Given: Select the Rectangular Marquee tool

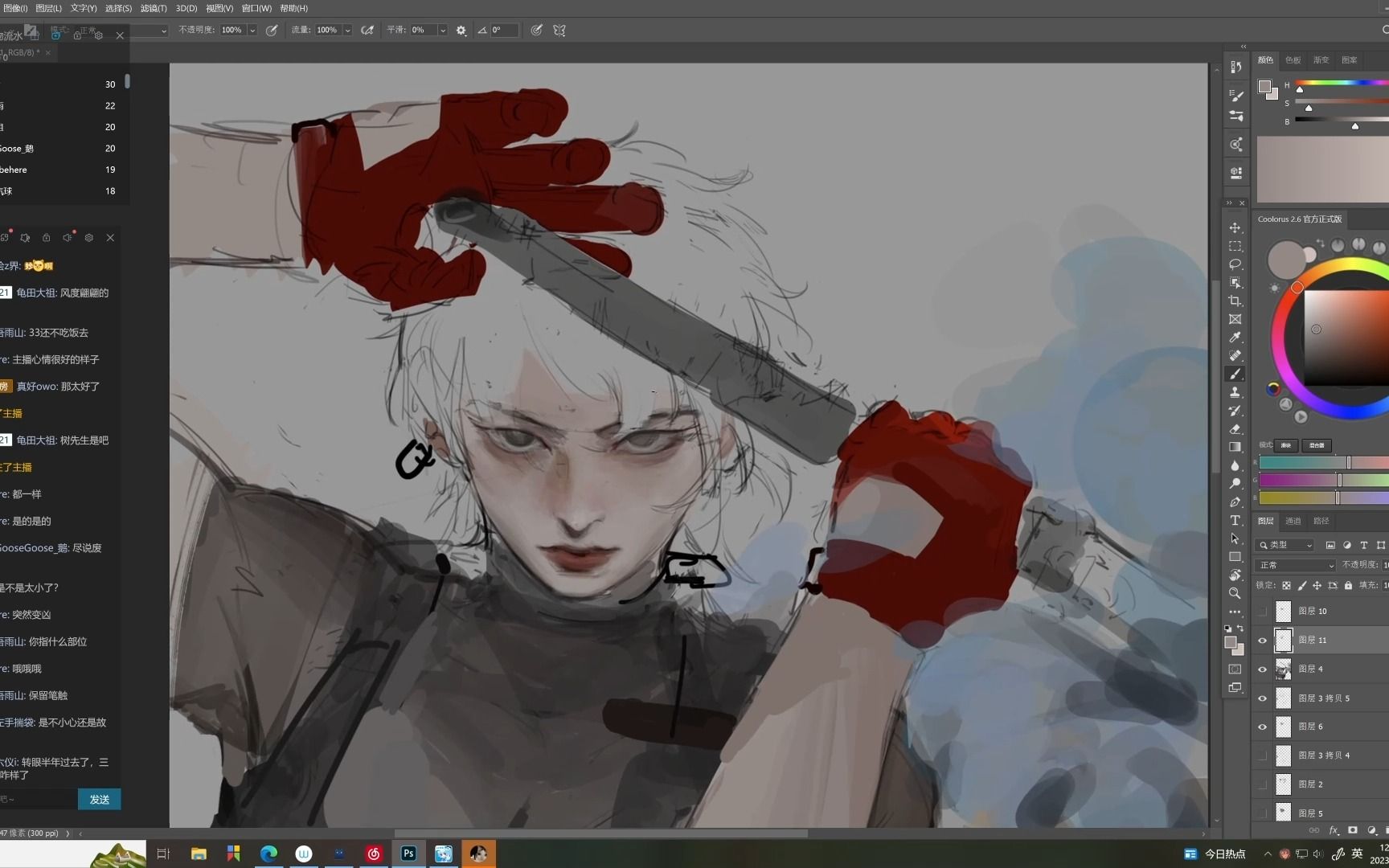Looking at the screenshot, I should (1235, 247).
